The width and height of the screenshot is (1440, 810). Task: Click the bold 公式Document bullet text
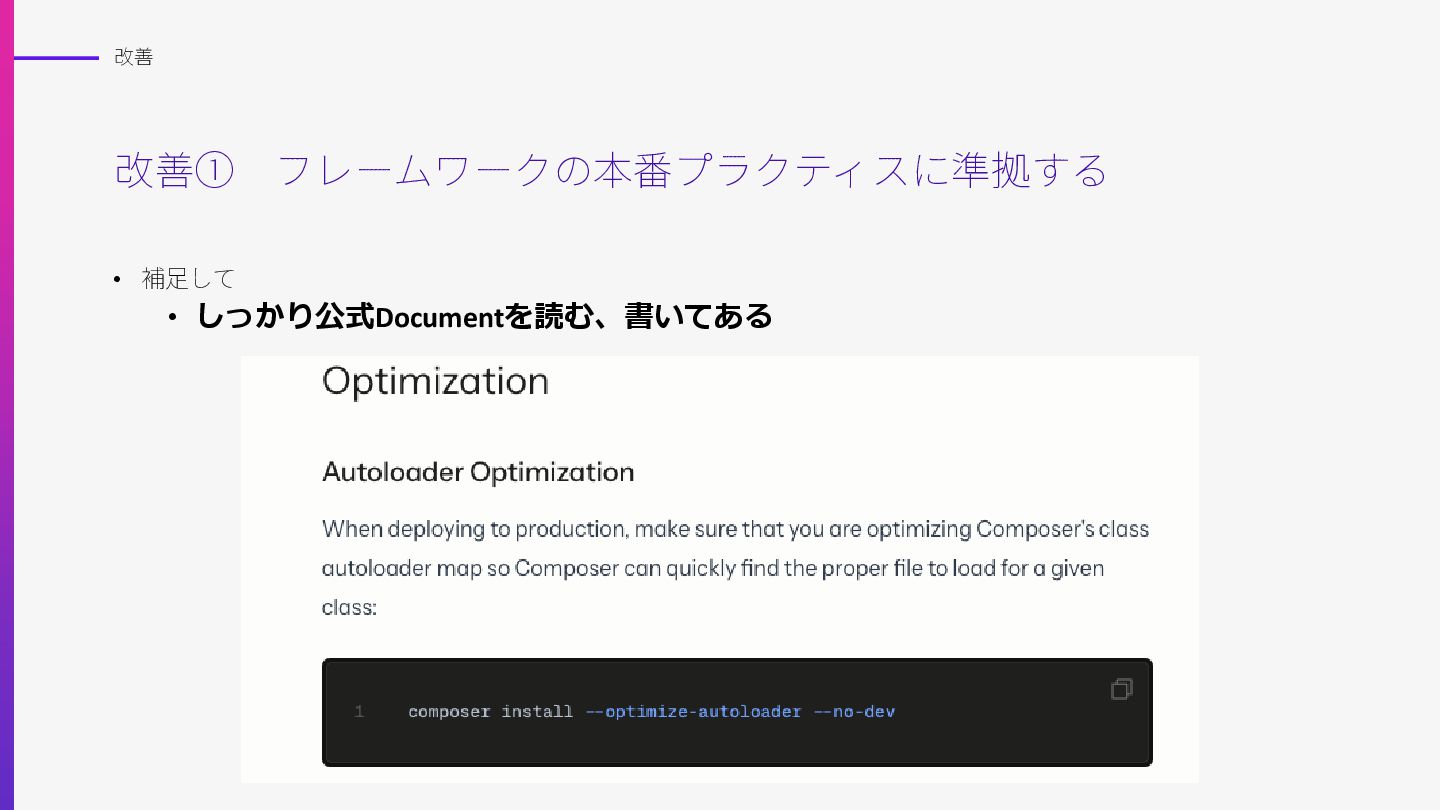point(485,316)
